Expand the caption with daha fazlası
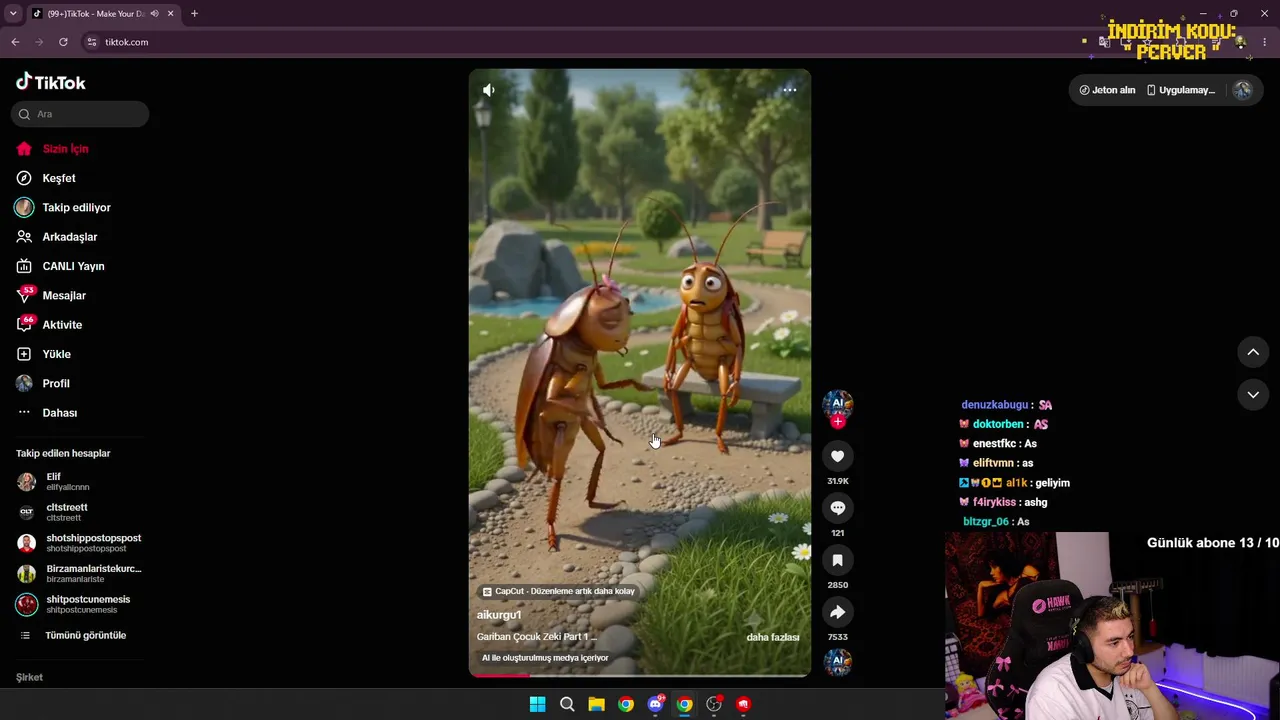 click(773, 637)
